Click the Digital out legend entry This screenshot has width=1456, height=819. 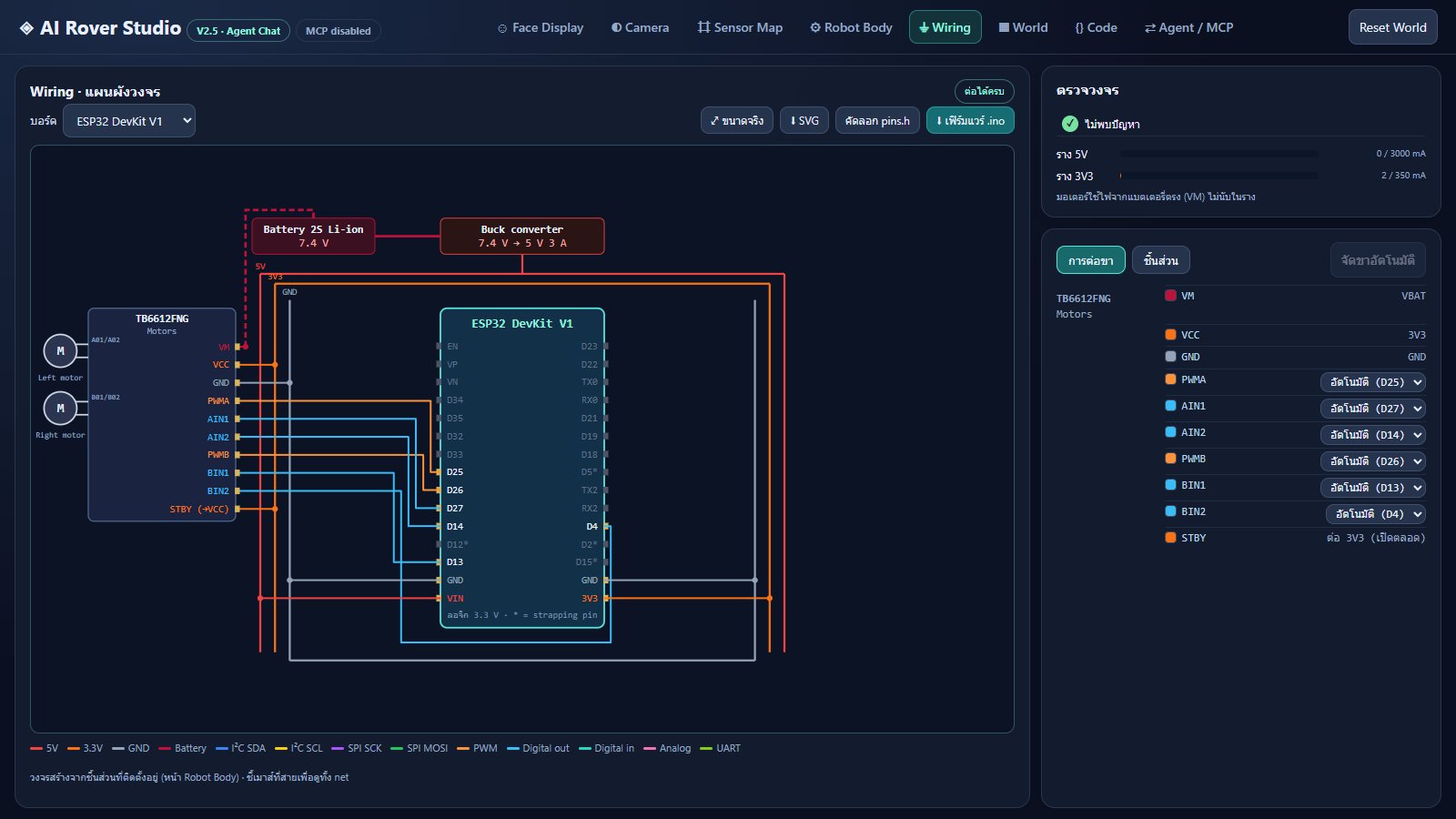click(538, 748)
